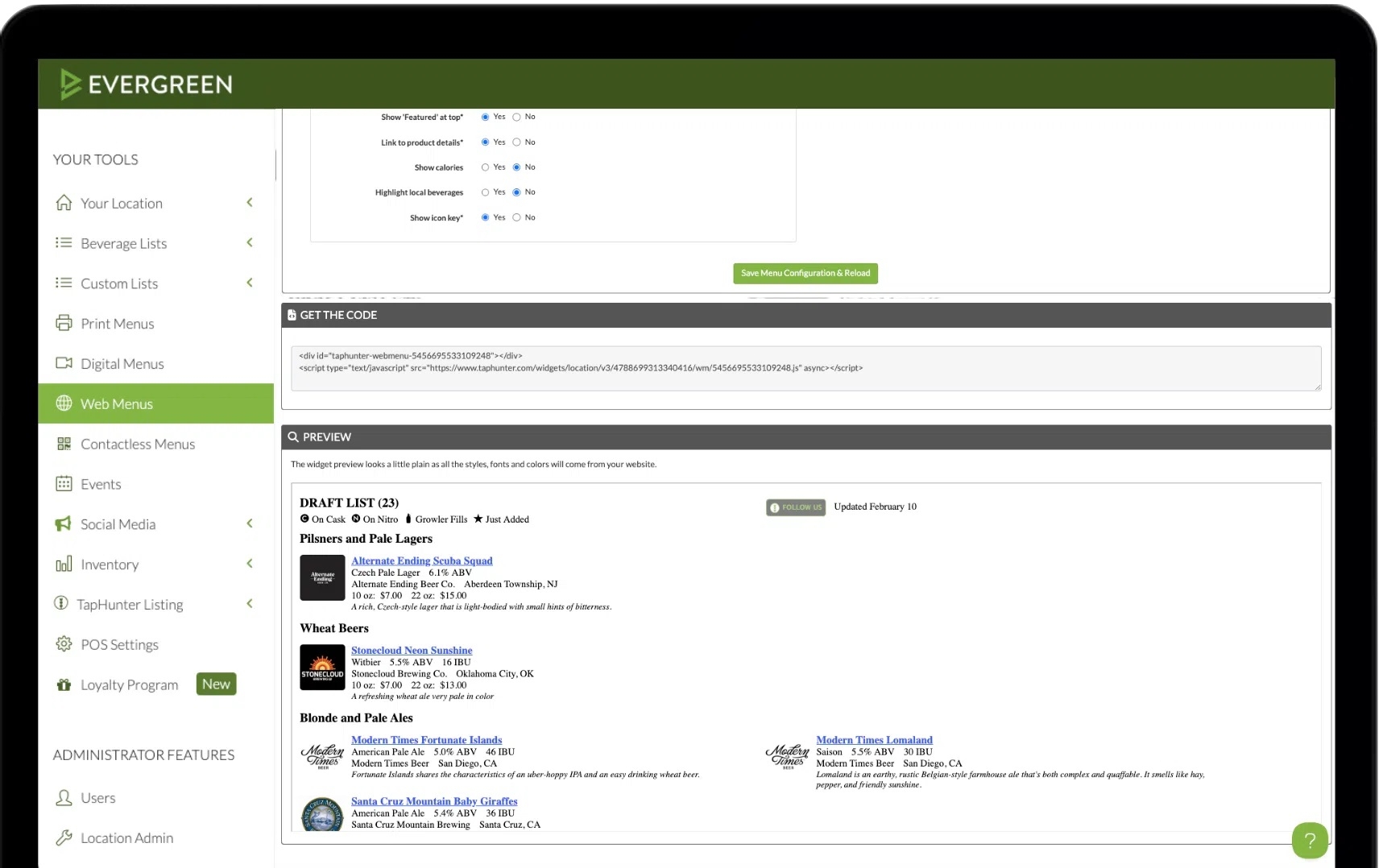The width and height of the screenshot is (1383, 868).
Task: Select No for Show calories
Action: (516, 167)
